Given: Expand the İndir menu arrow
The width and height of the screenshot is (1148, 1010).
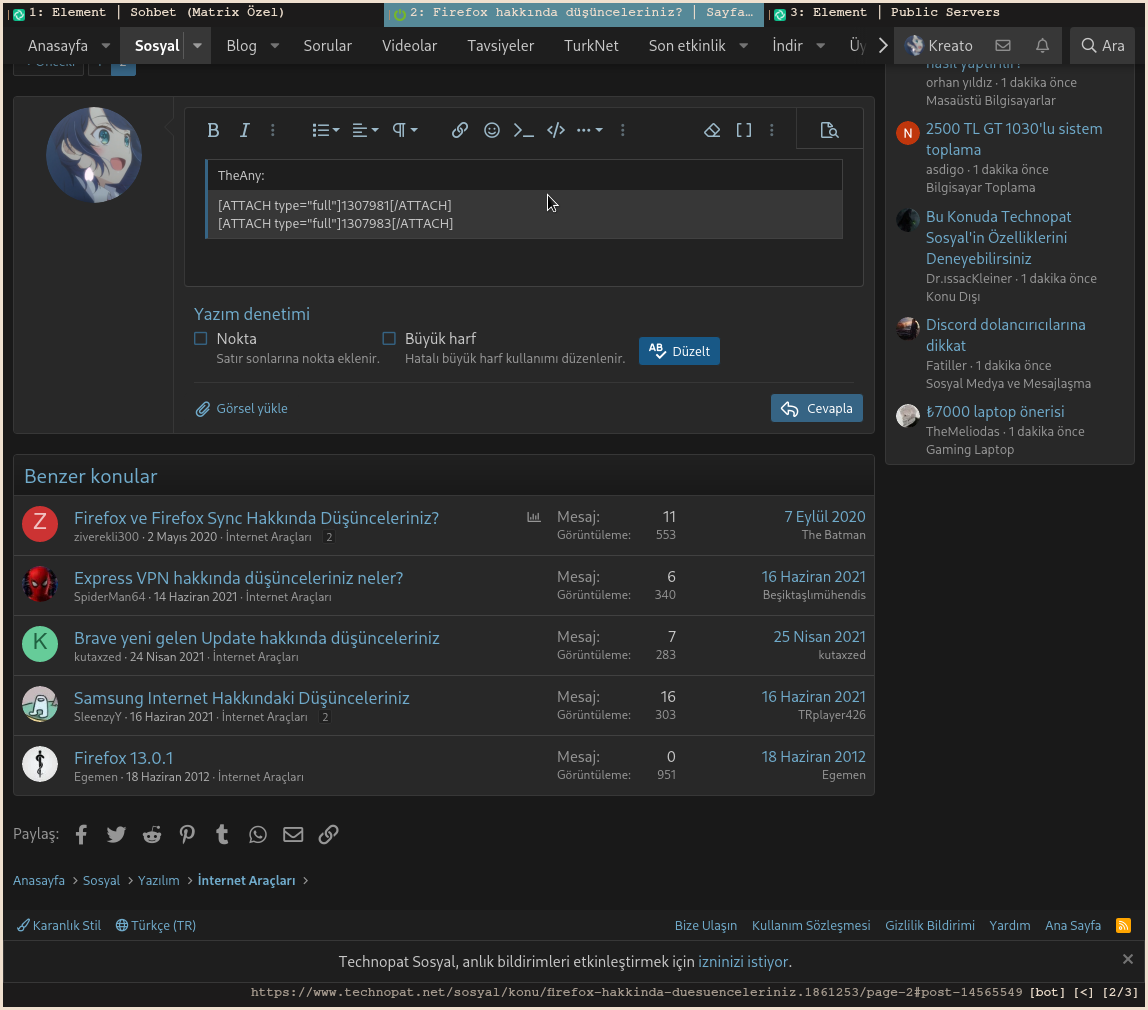Looking at the screenshot, I should point(821,45).
